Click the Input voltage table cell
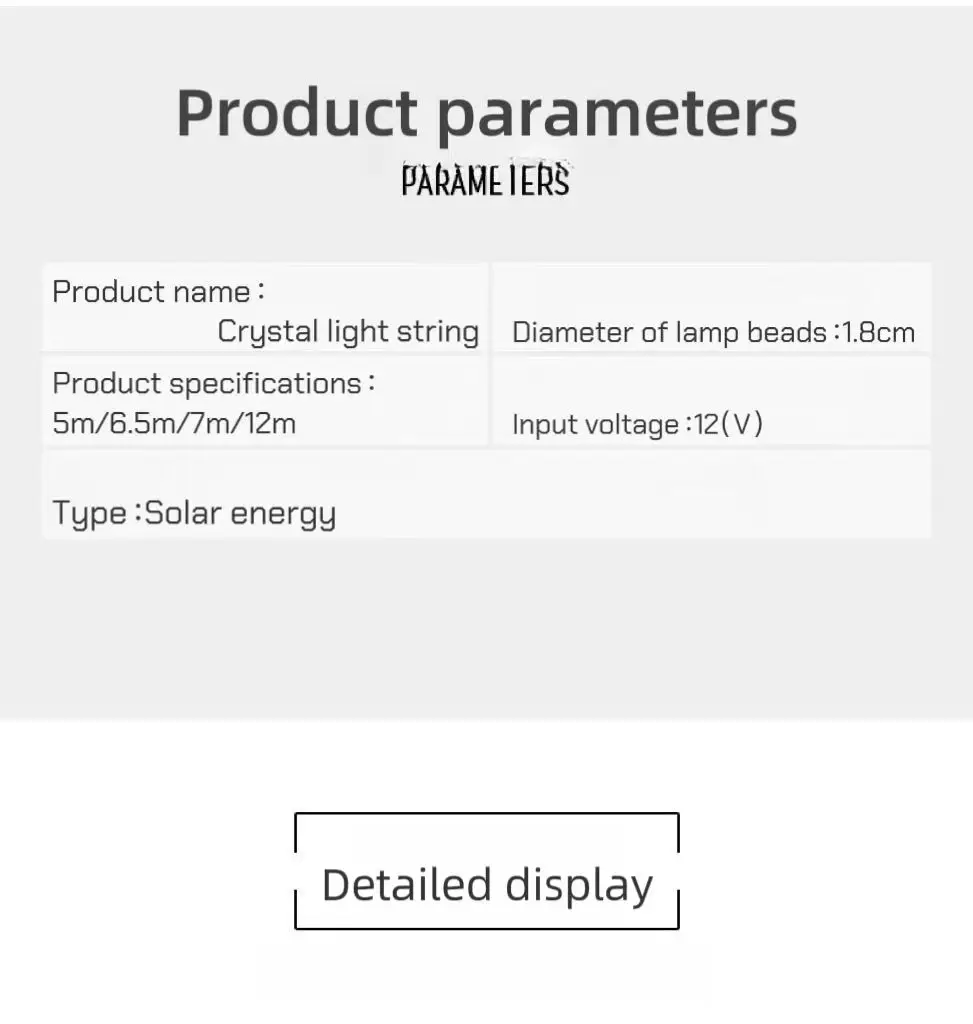The width and height of the screenshot is (973, 1024). pyautogui.click(x=711, y=401)
